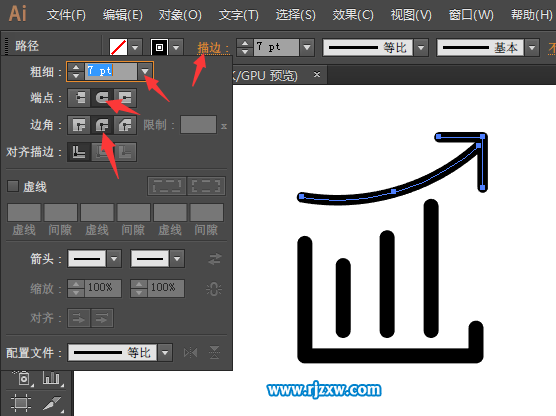The width and height of the screenshot is (556, 416).
Task: Open the 对象(O) menu
Action: point(180,15)
